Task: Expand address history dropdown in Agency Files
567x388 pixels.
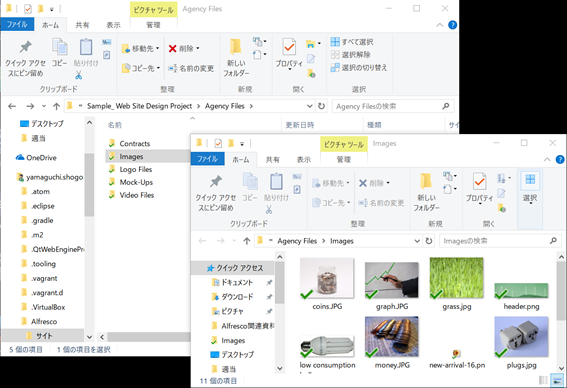Action: click(x=310, y=106)
